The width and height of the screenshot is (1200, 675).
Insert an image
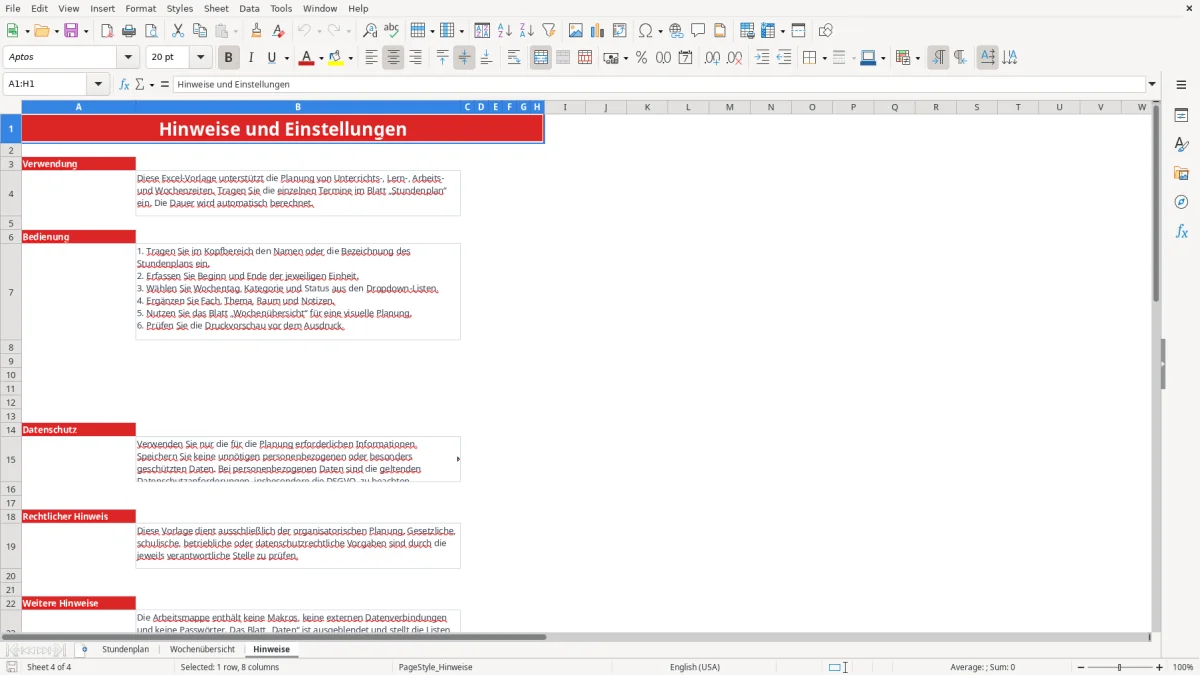[576, 31]
